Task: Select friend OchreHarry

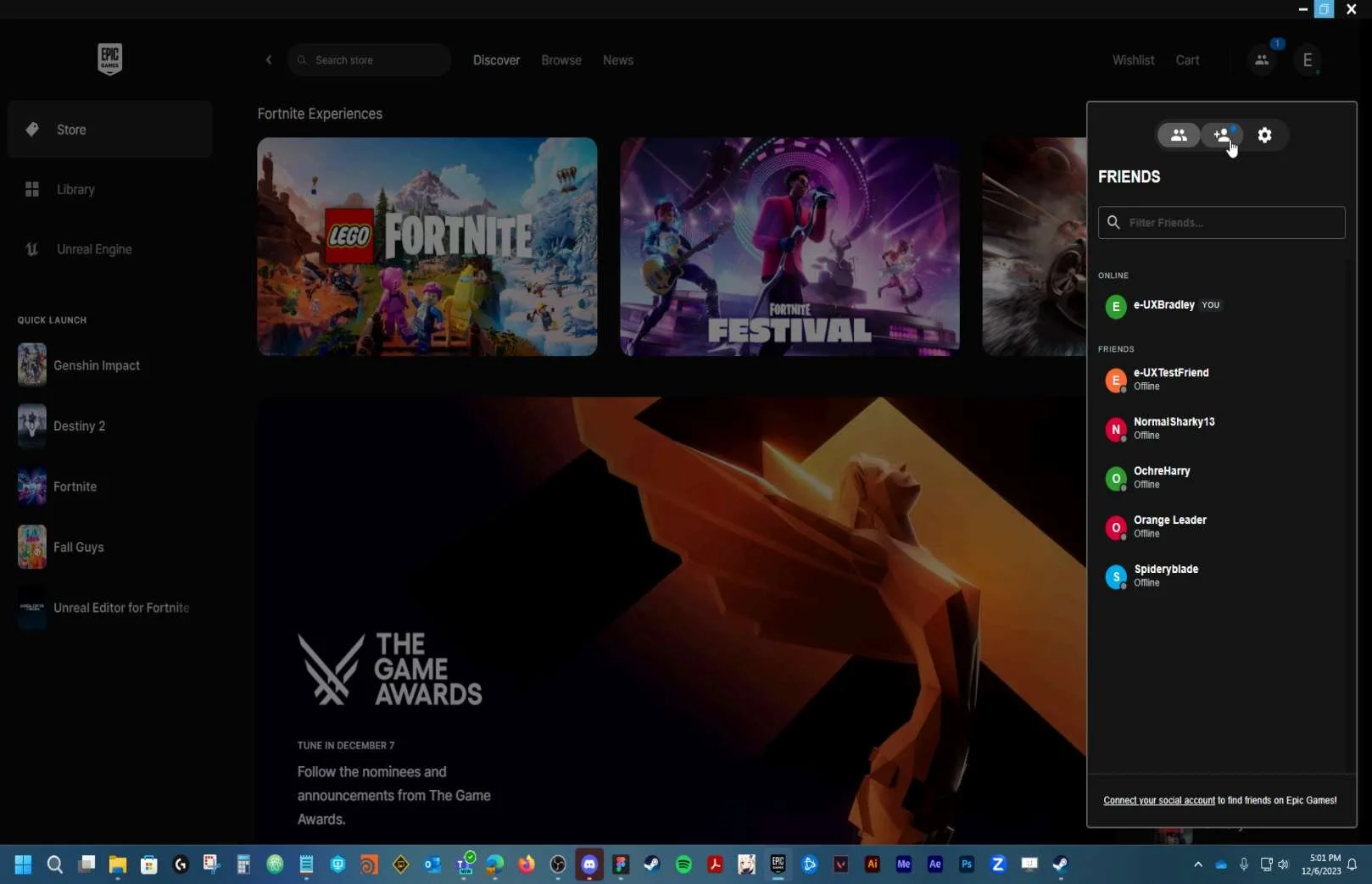Action: click(x=1221, y=478)
